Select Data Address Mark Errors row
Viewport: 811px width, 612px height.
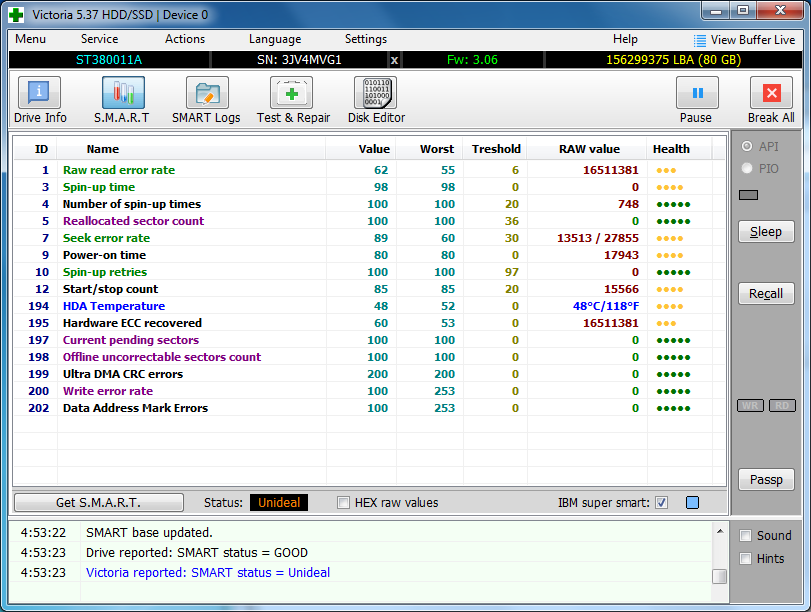click(369, 408)
